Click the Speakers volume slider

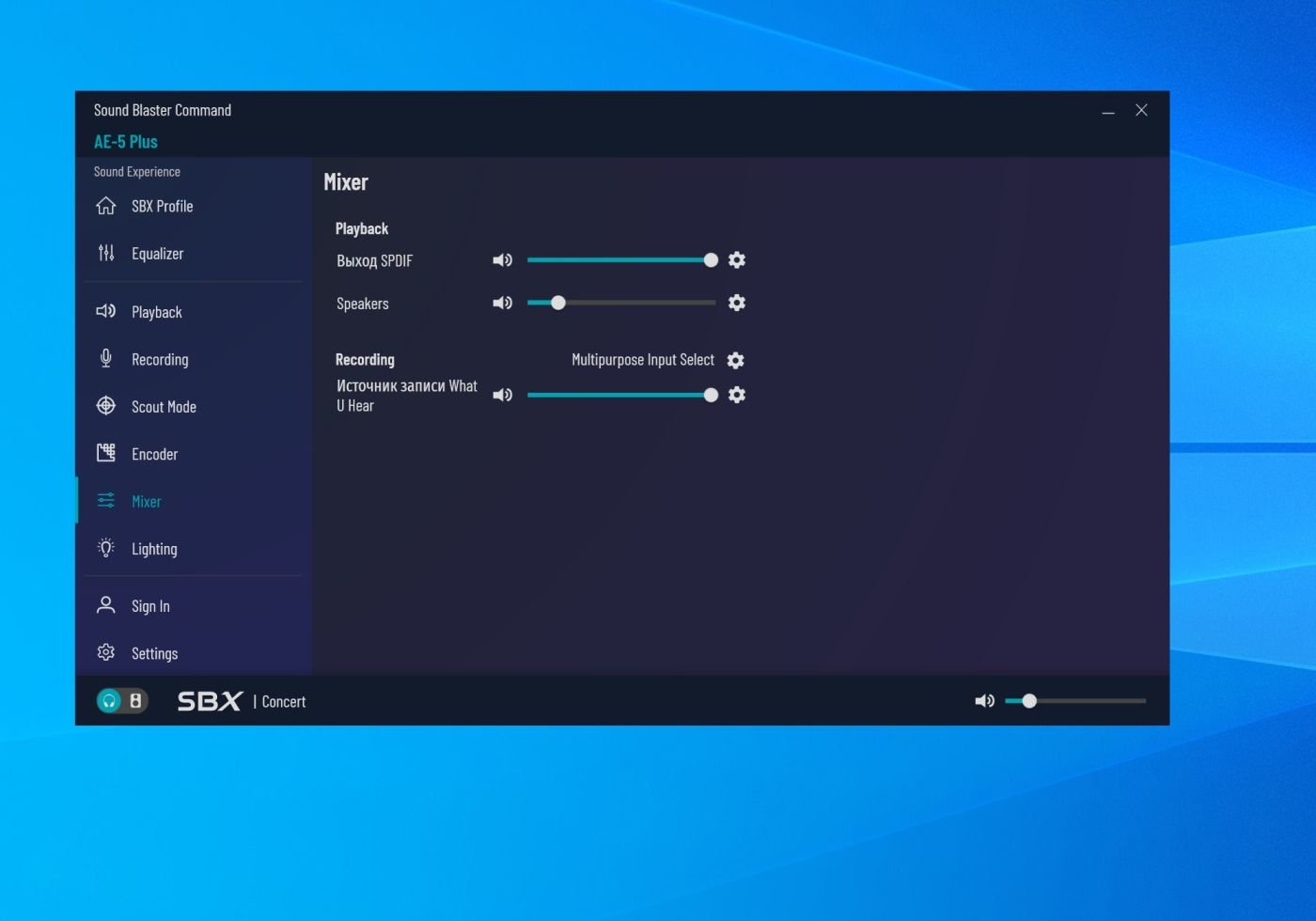click(621, 303)
